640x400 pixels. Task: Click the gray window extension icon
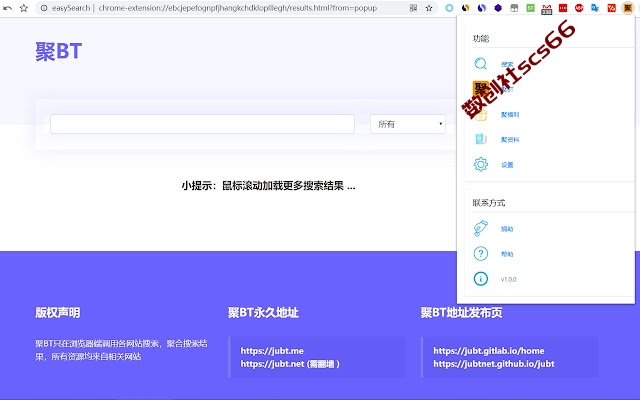[x=514, y=8]
